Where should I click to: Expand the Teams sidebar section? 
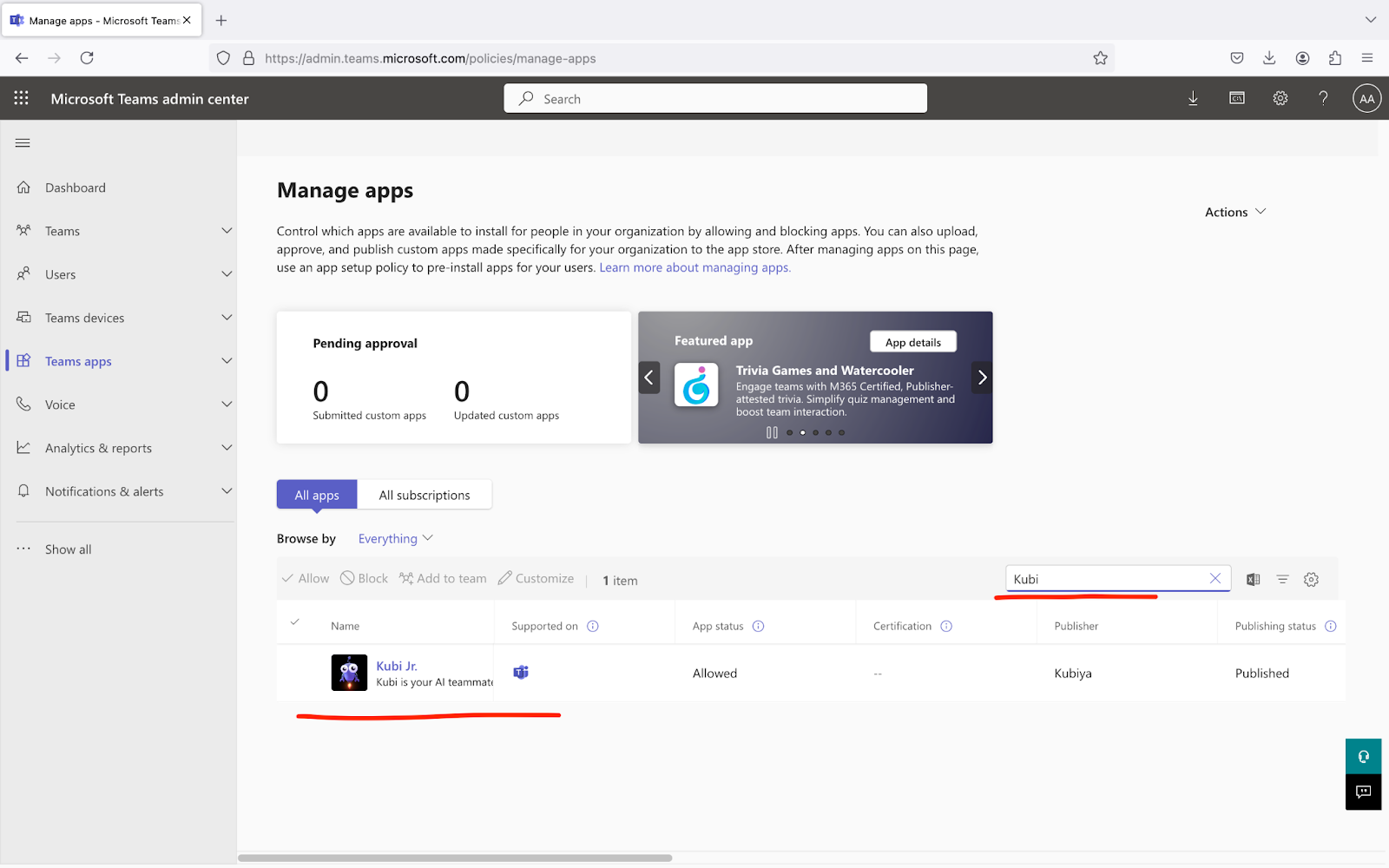coord(227,231)
